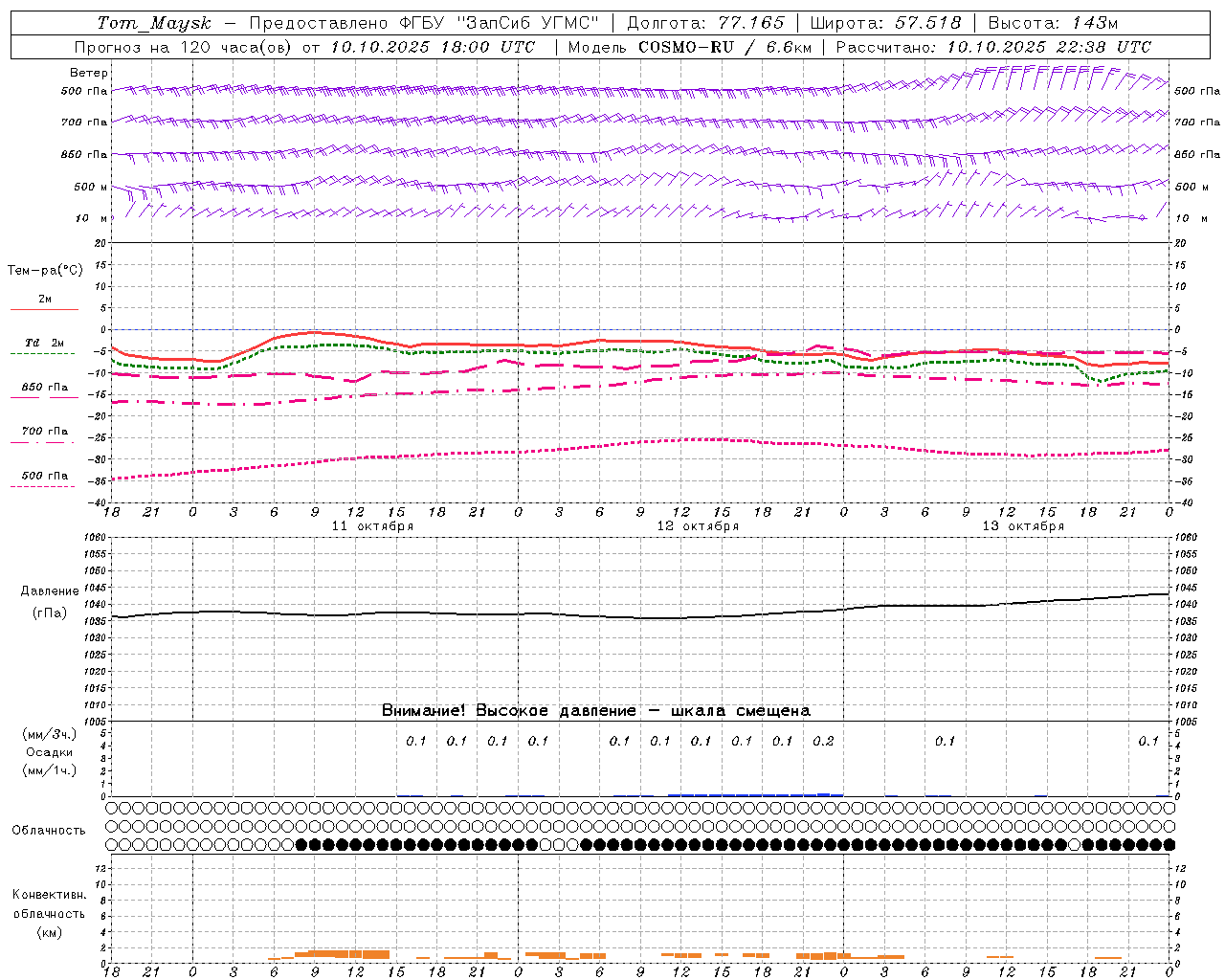This screenshot has width=1225, height=980.
Task: Click the Облачность row label
Action: point(49,831)
